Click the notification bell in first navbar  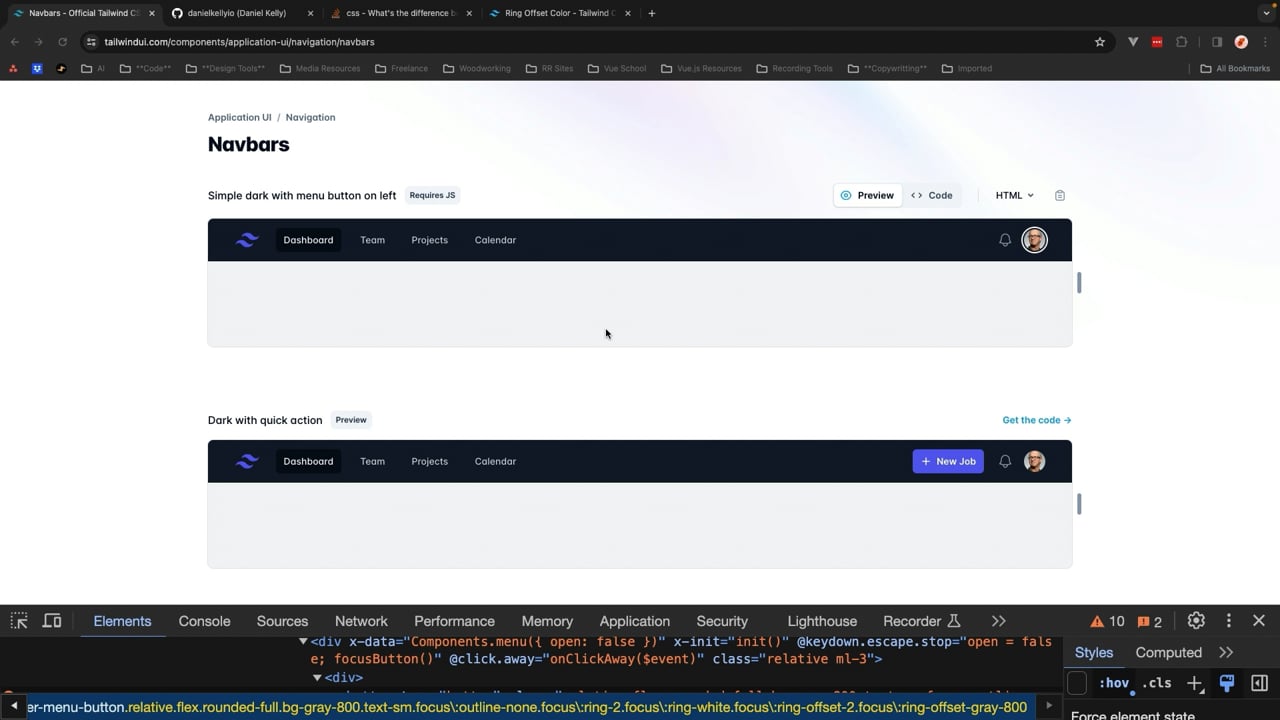pos(1005,240)
